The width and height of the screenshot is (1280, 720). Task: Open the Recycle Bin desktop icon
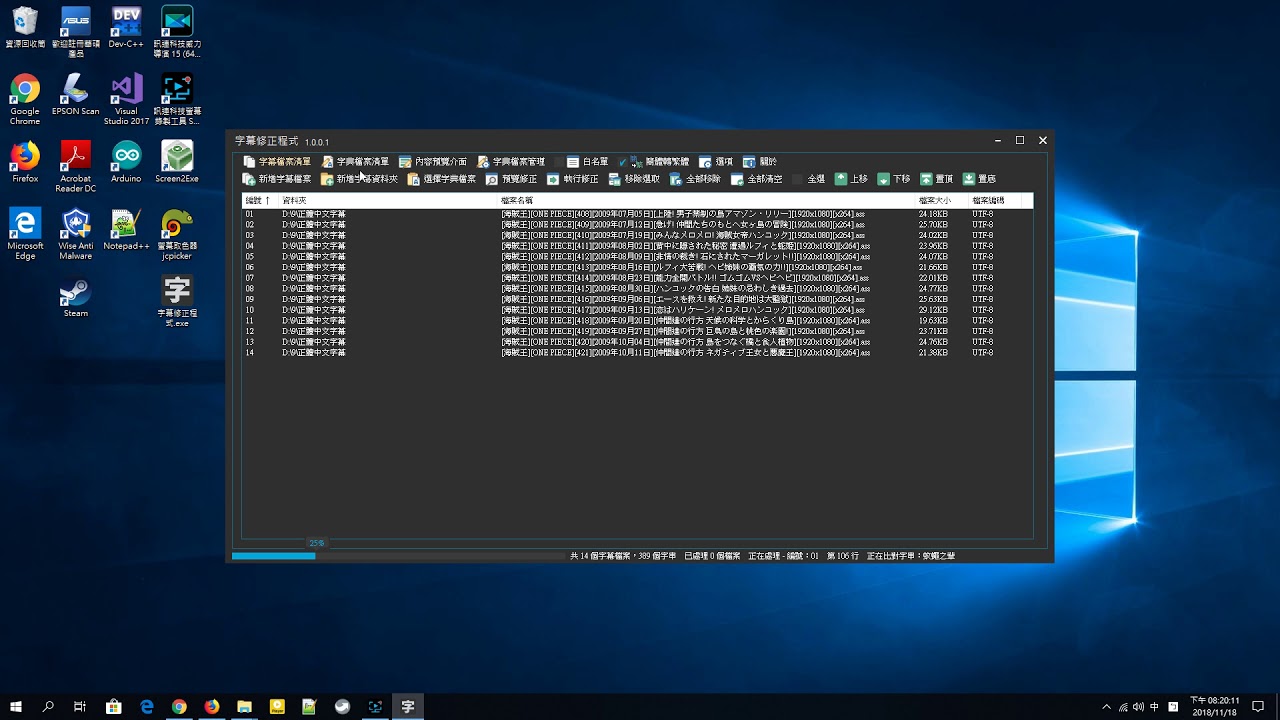pyautogui.click(x=25, y=28)
